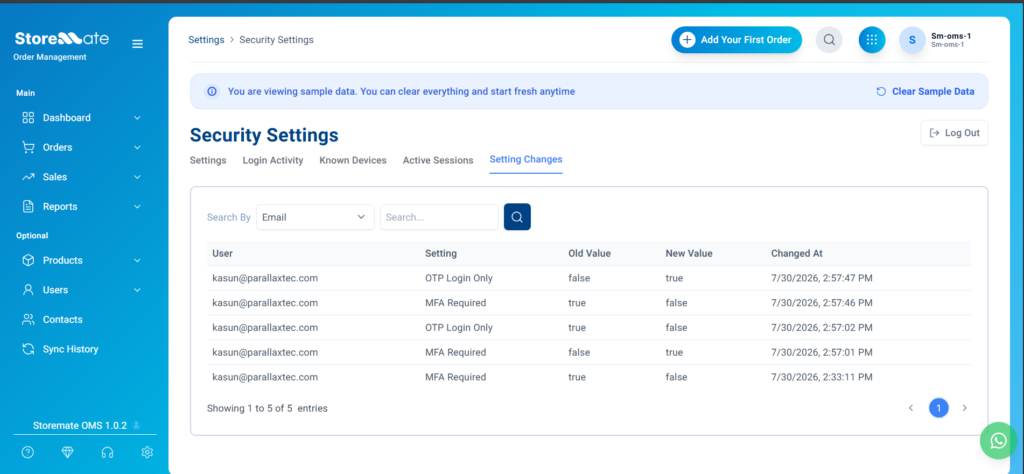Expand the Sales menu chevron
This screenshot has width=1024, height=474.
[x=137, y=177]
